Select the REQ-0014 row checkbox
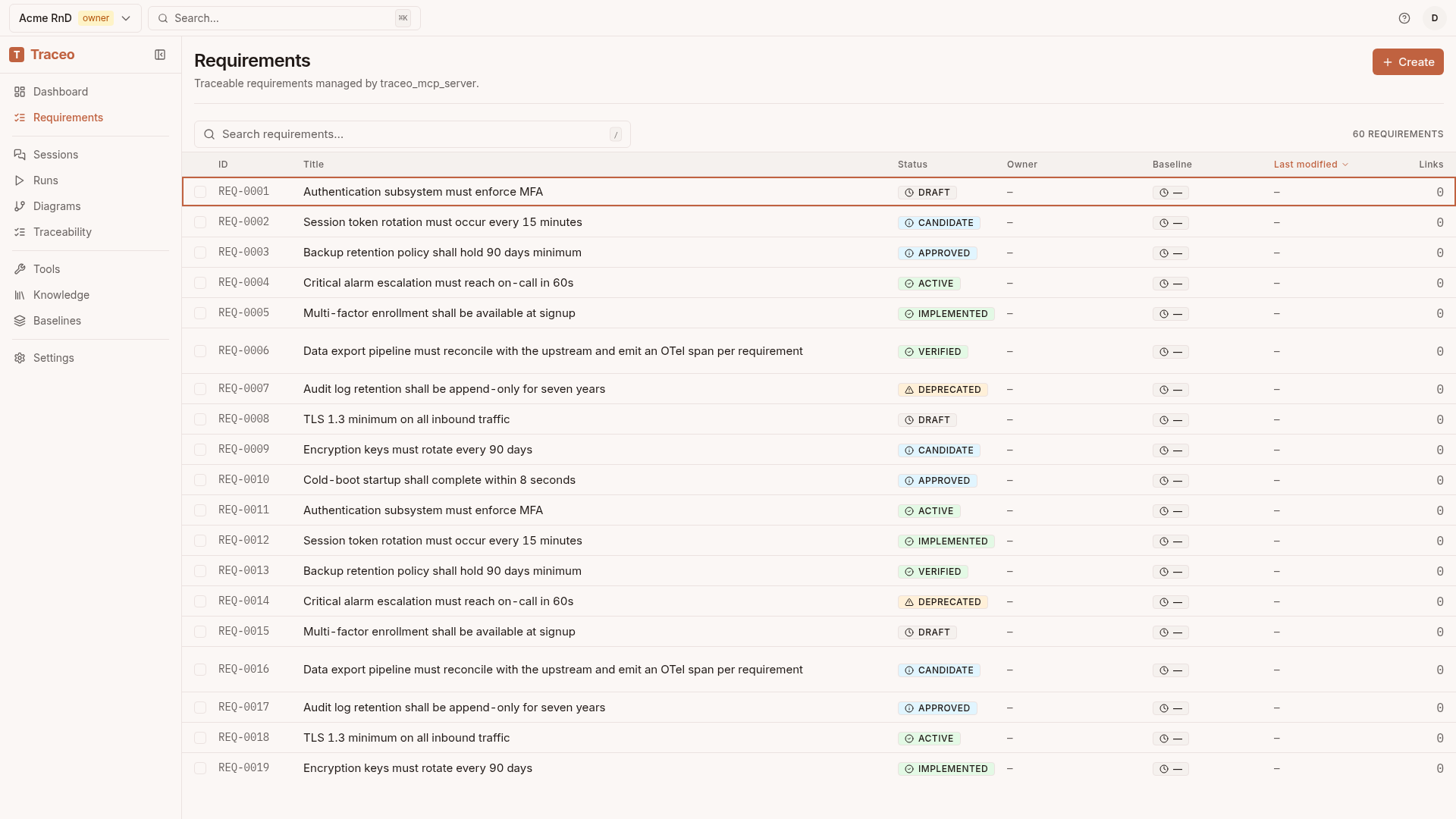1456x819 pixels. [x=200, y=601]
